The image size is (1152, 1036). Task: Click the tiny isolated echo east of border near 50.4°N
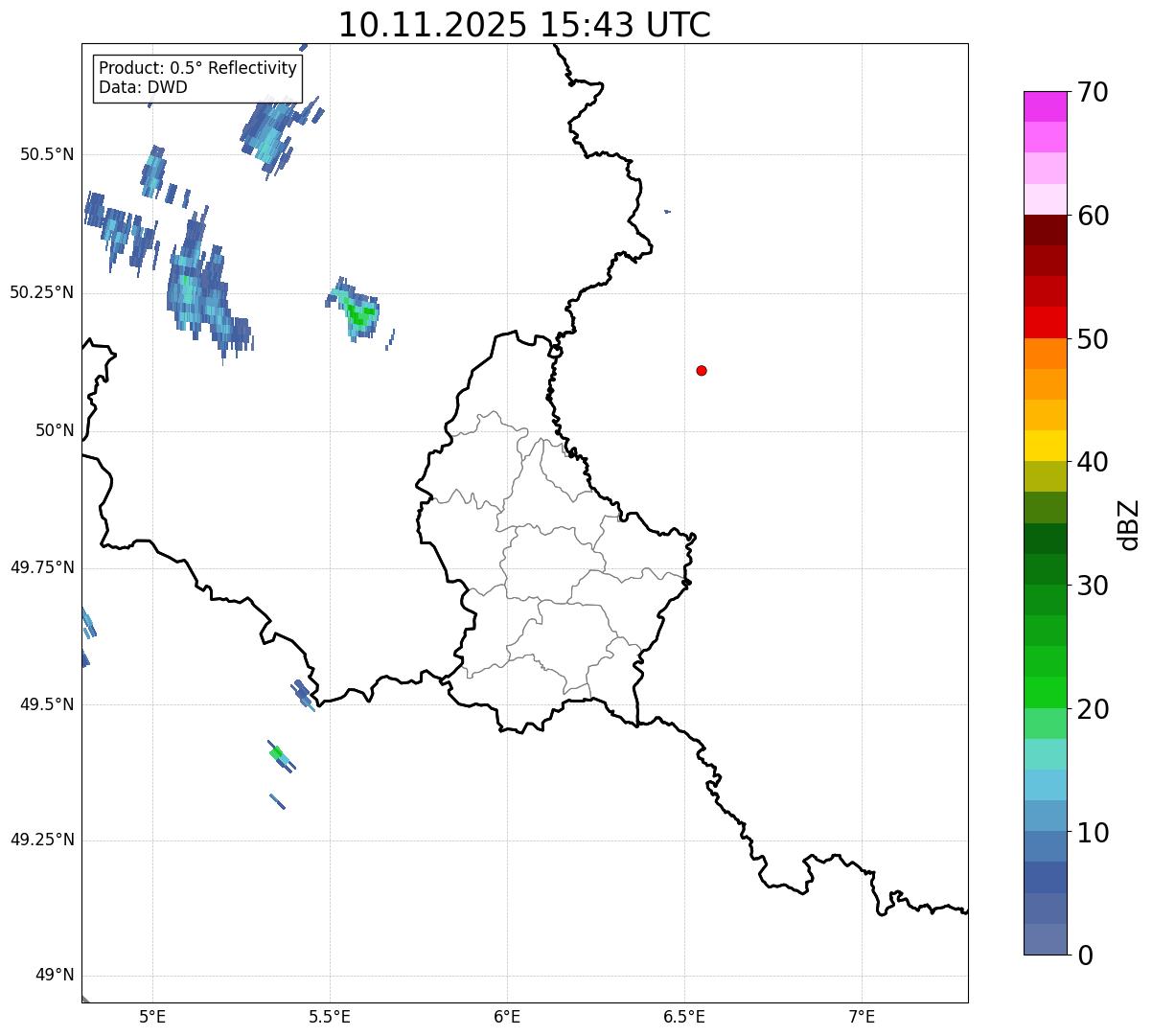point(667,212)
